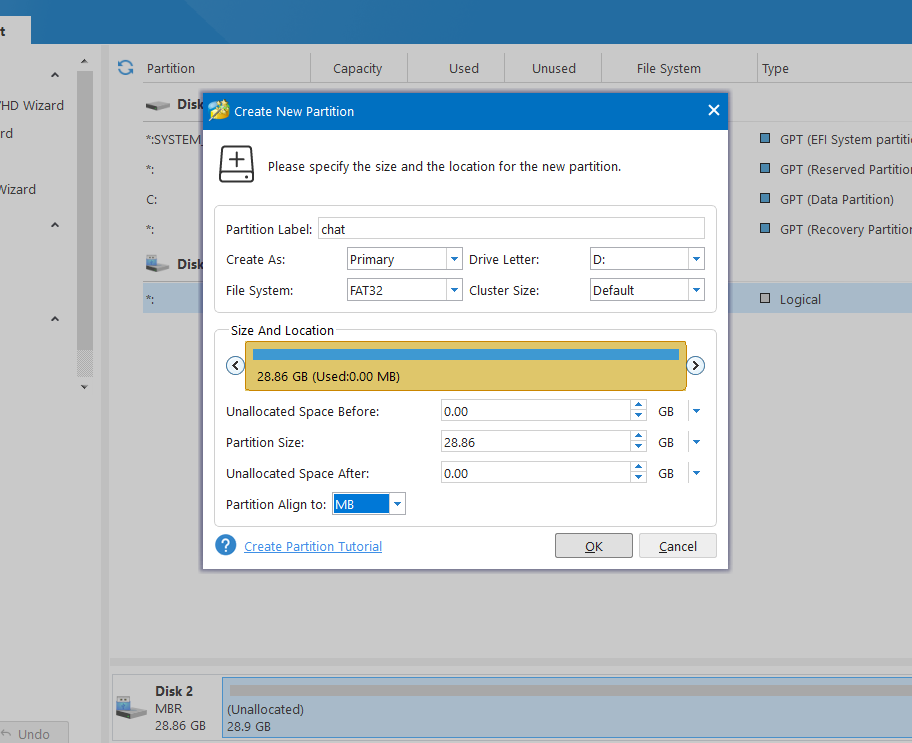Click the Disk 2 drive icon
This screenshot has width=912, height=743.
(130, 708)
